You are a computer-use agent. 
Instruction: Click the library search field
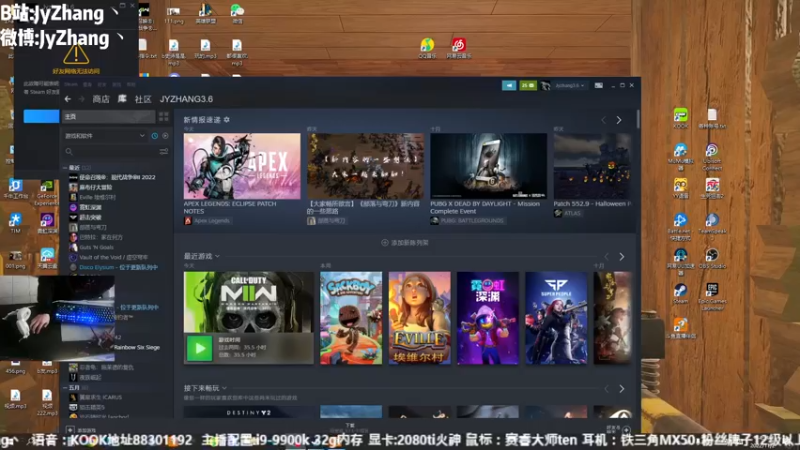(111, 152)
